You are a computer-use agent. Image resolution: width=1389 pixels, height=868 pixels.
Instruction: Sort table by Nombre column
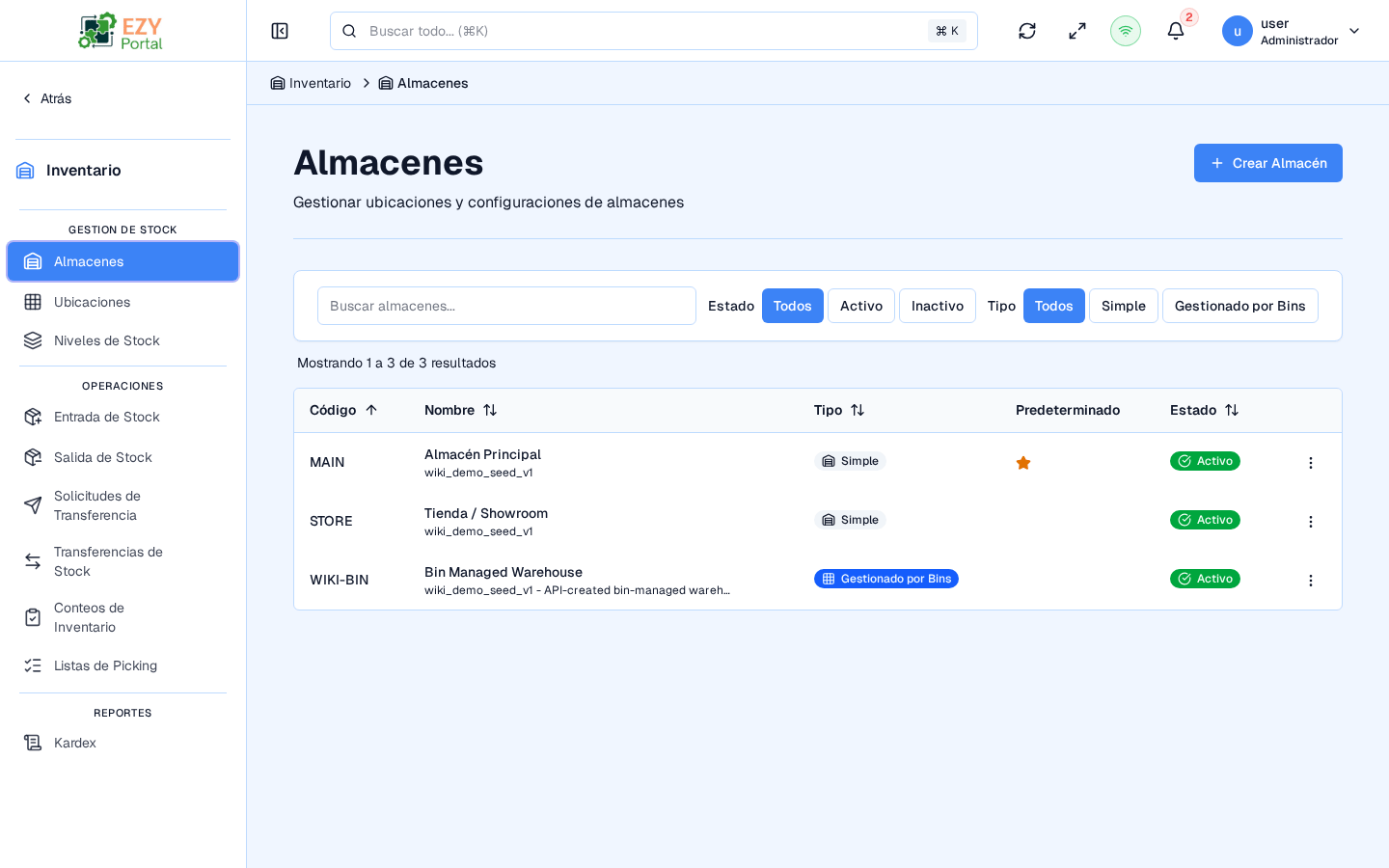(x=461, y=410)
